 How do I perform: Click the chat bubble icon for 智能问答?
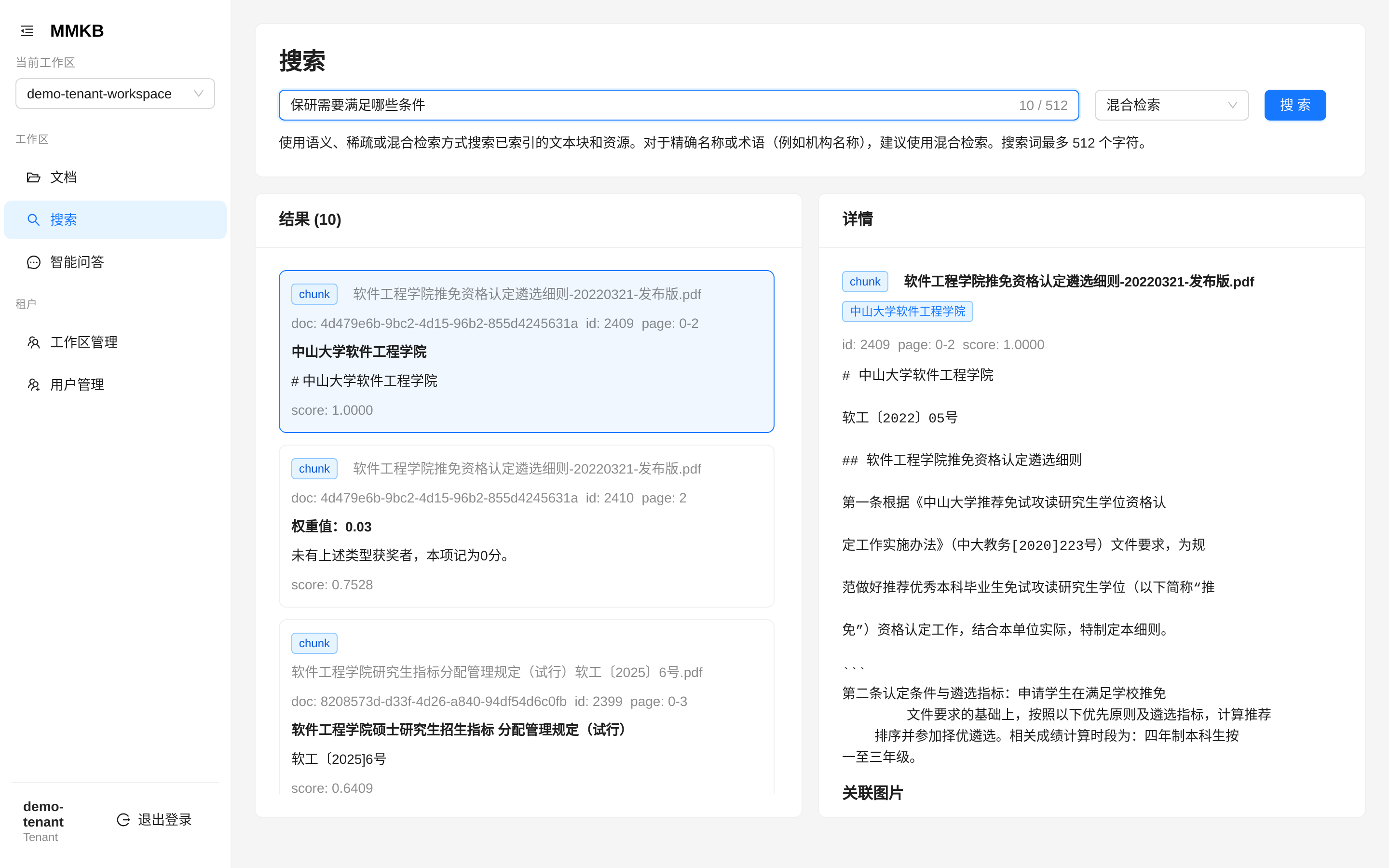pos(33,262)
